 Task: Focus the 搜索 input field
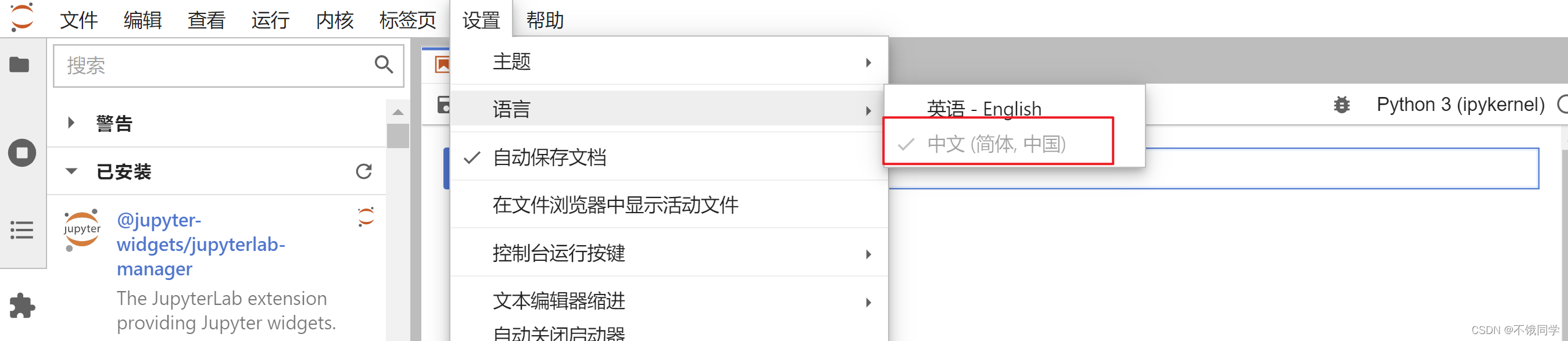click(x=213, y=66)
